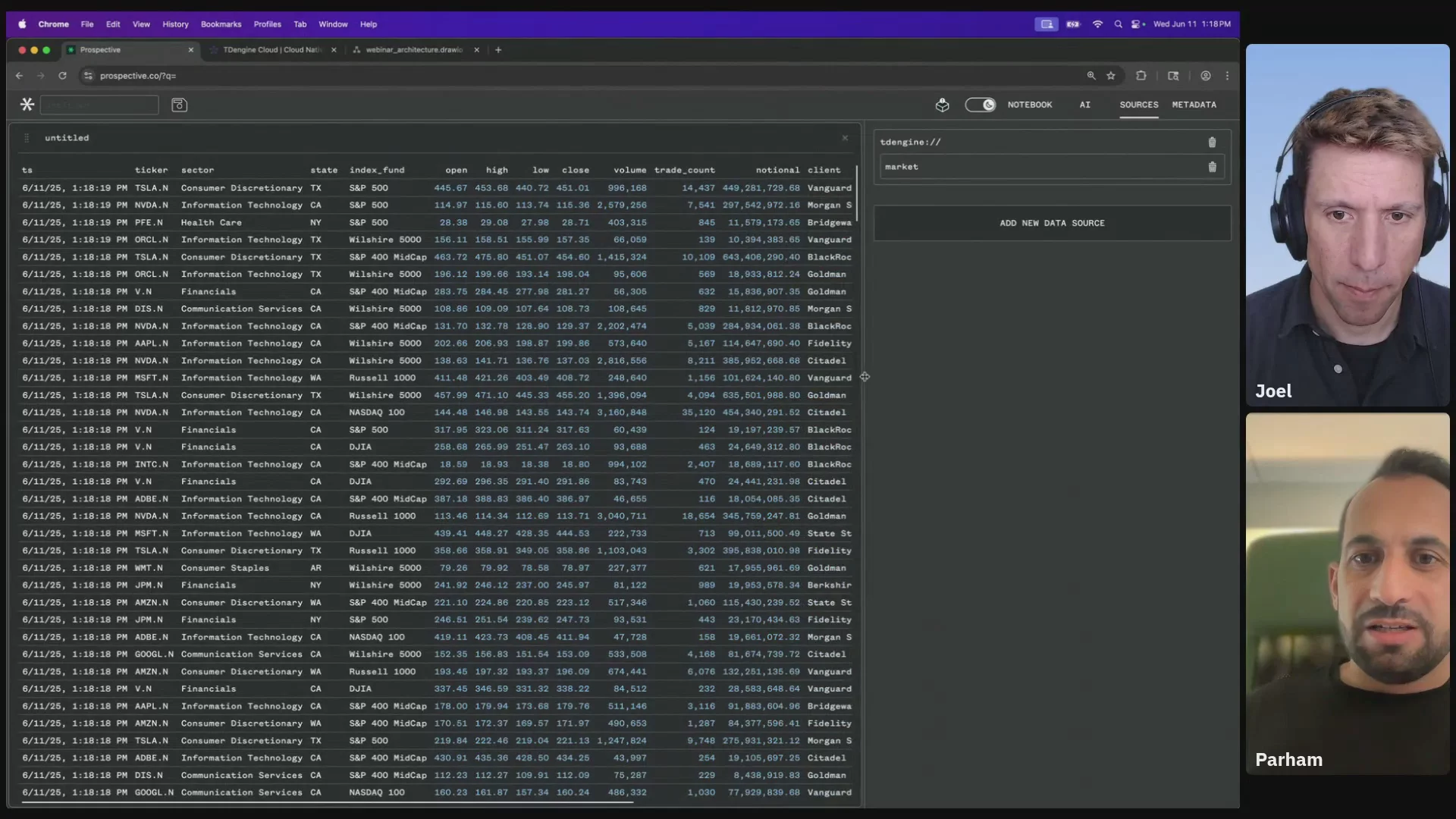This screenshot has width=1456, height=819.
Task: Open the NOTEBOOK tab
Action: (1030, 105)
